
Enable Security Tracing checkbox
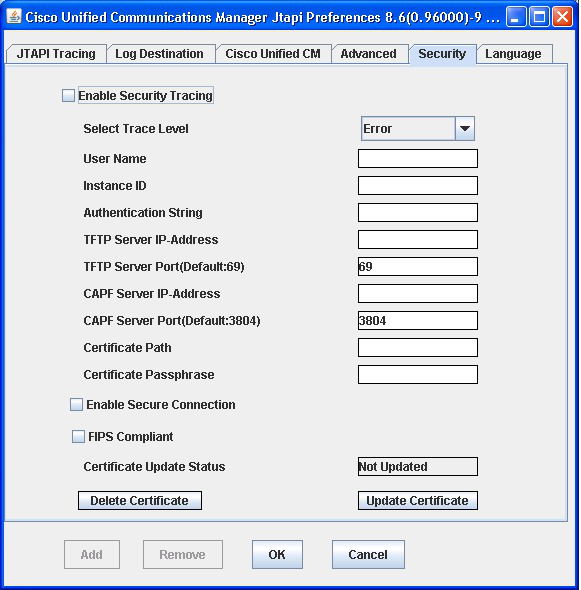[x=68, y=96]
